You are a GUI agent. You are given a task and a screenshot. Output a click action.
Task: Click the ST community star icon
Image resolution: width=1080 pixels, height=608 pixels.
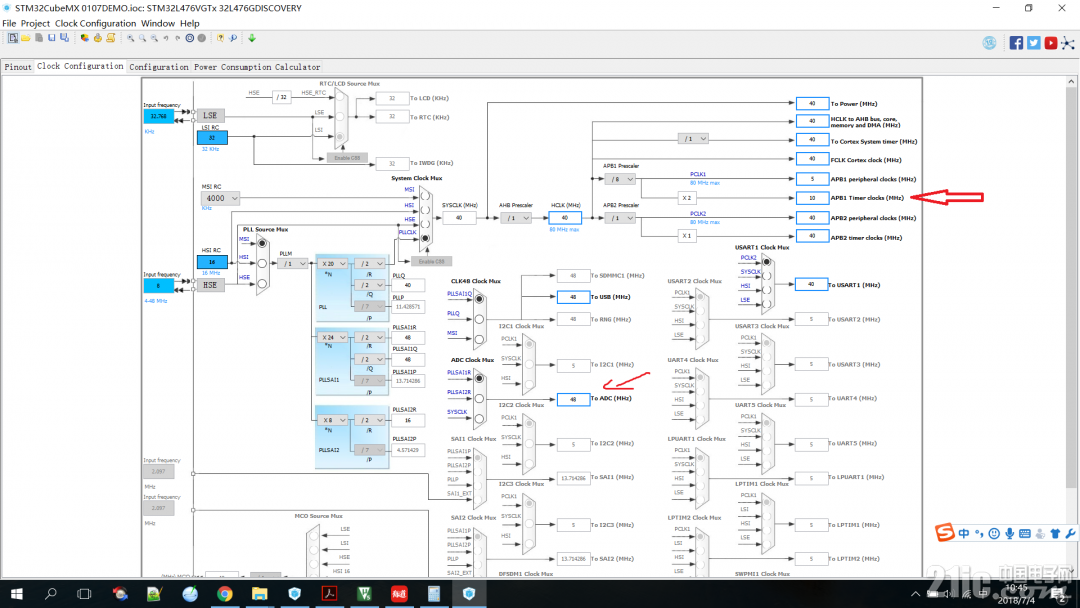(x=1068, y=43)
